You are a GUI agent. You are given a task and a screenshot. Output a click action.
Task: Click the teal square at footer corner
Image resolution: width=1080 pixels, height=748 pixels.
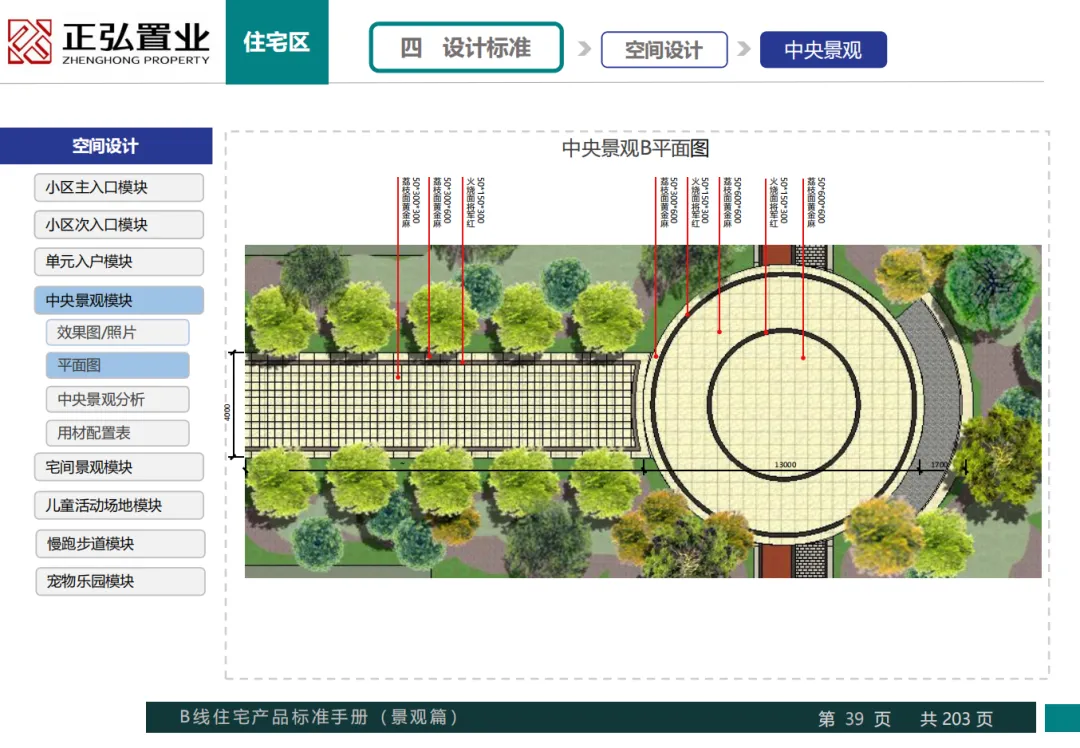1062,718
